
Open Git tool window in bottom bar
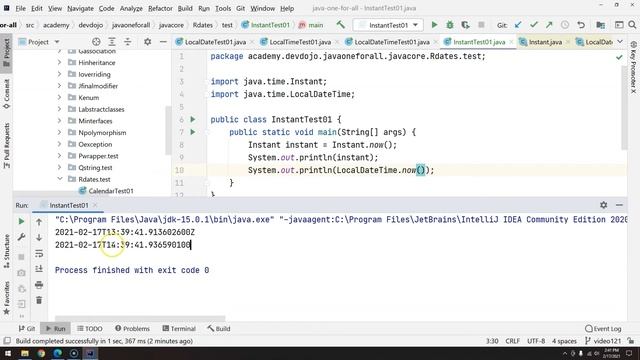27,329
